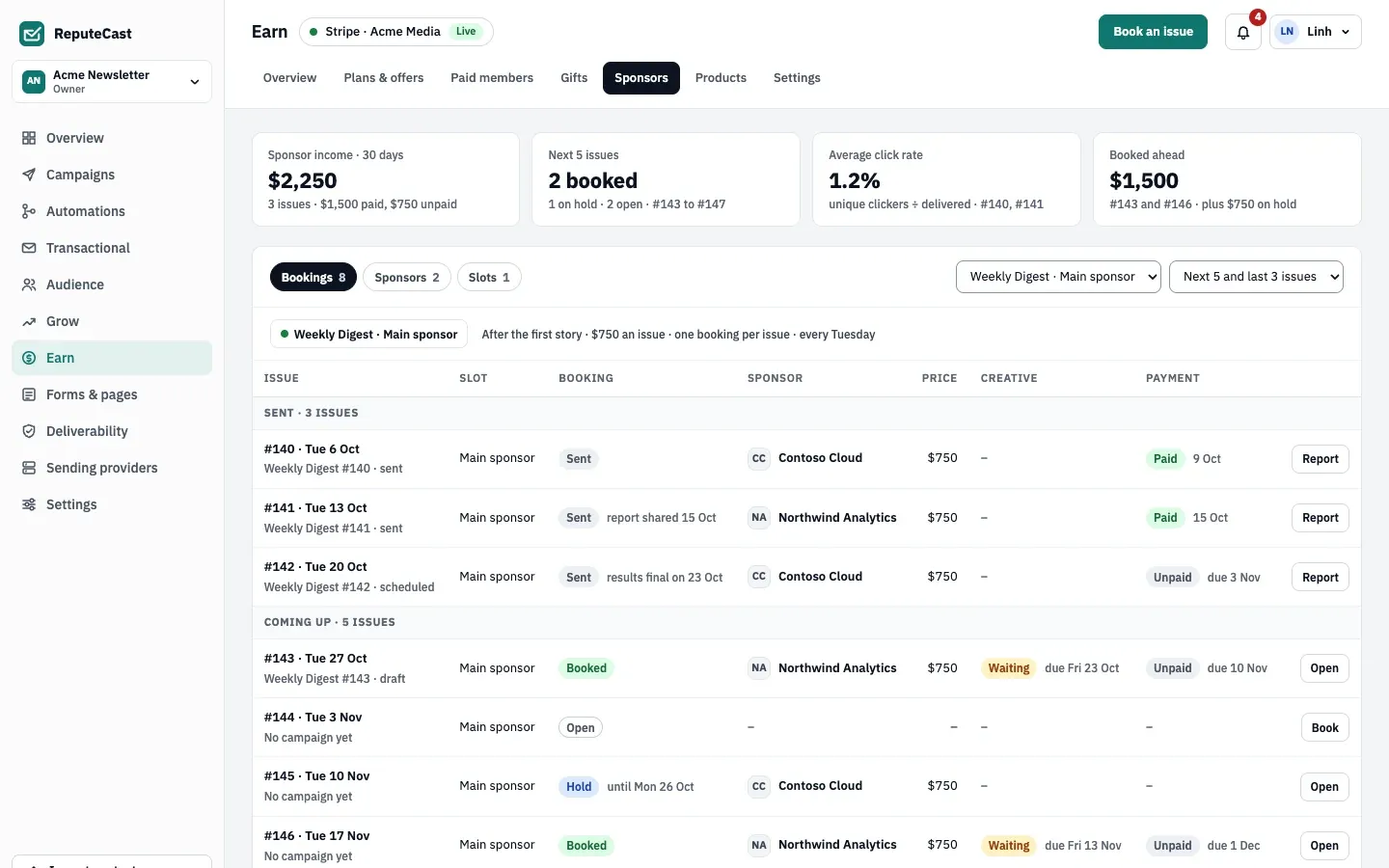1389x868 pixels.
Task: Open the Plans & offers tab
Action: point(384,78)
